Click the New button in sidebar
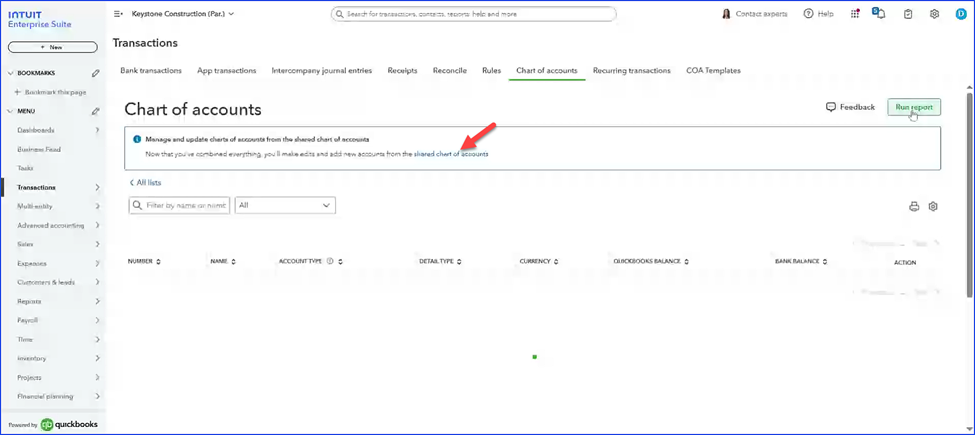Image resolution: width=975 pixels, height=435 pixels. tap(52, 47)
